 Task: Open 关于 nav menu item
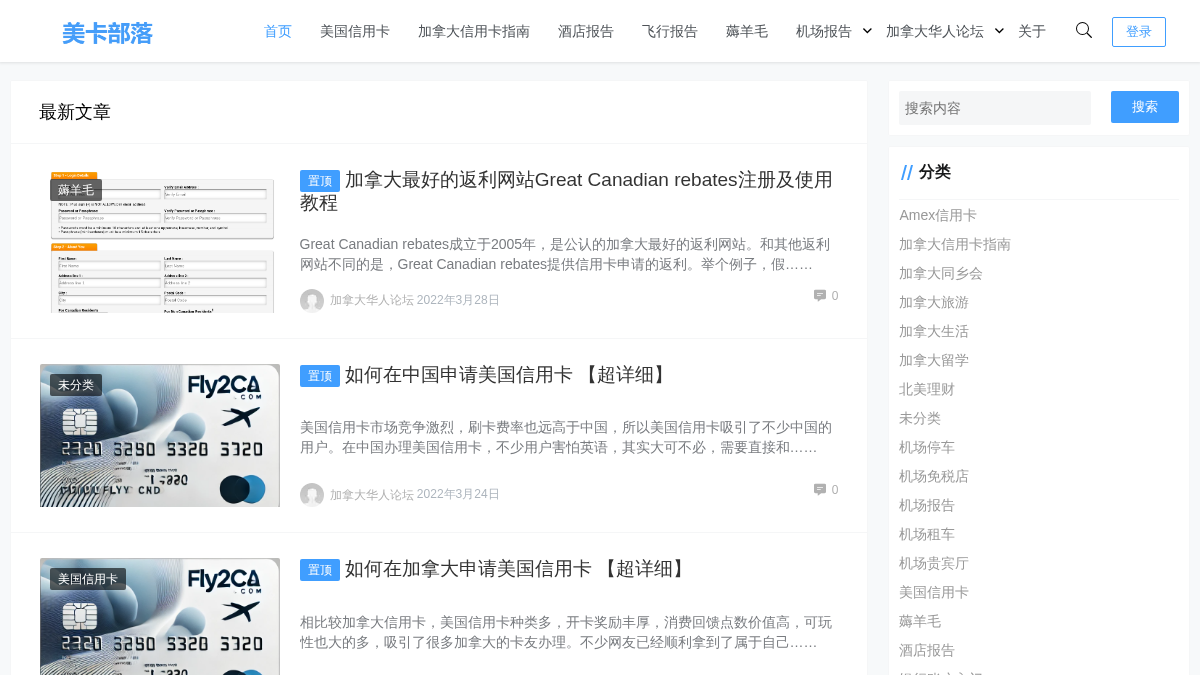[1032, 31]
